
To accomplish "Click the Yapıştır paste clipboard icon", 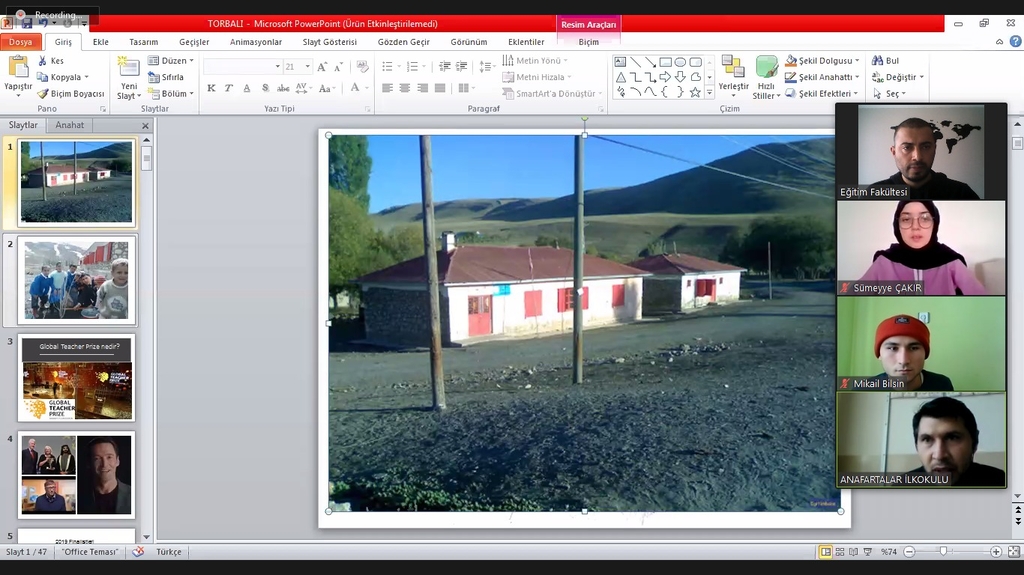I will point(18,67).
